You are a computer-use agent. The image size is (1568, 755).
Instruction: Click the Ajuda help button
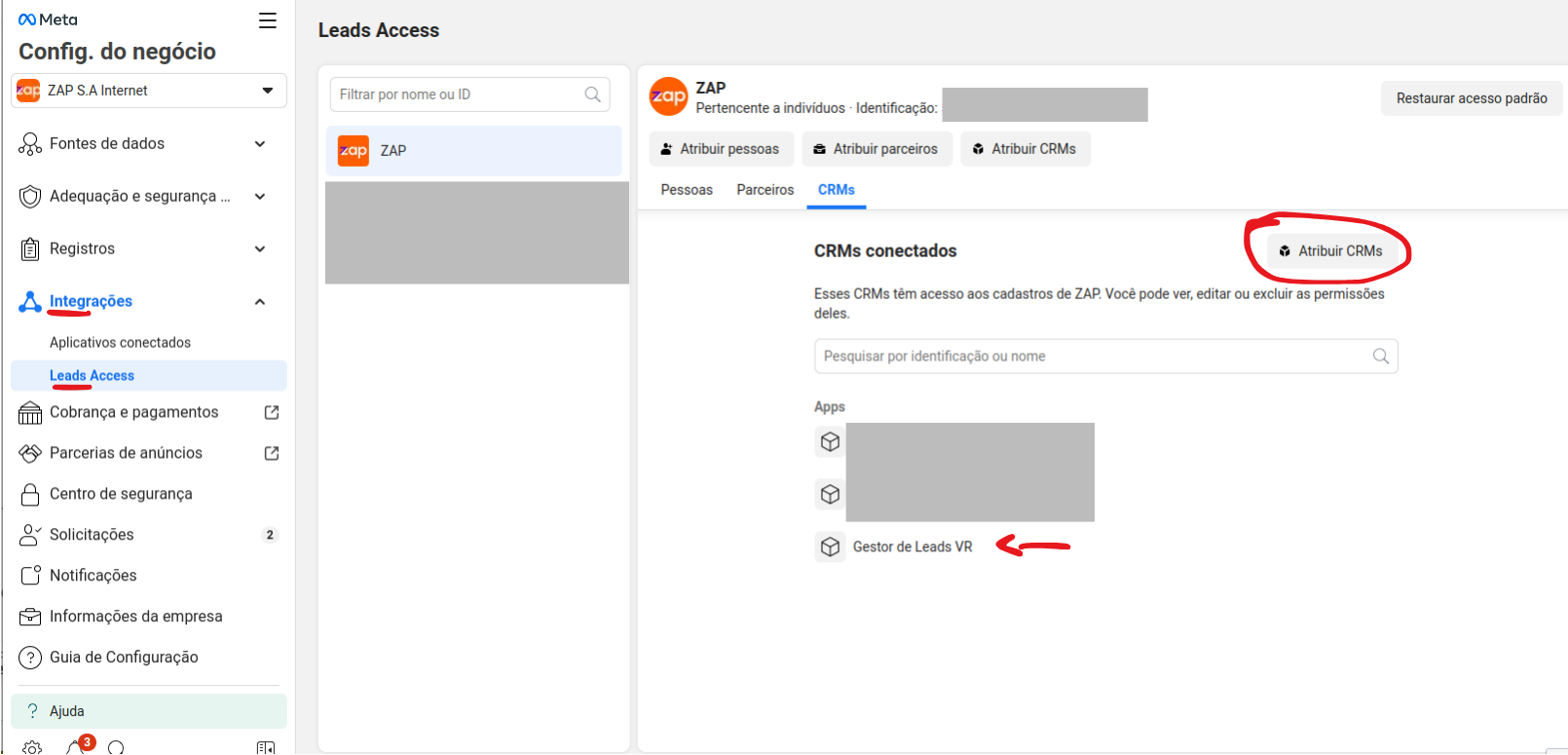(x=149, y=712)
